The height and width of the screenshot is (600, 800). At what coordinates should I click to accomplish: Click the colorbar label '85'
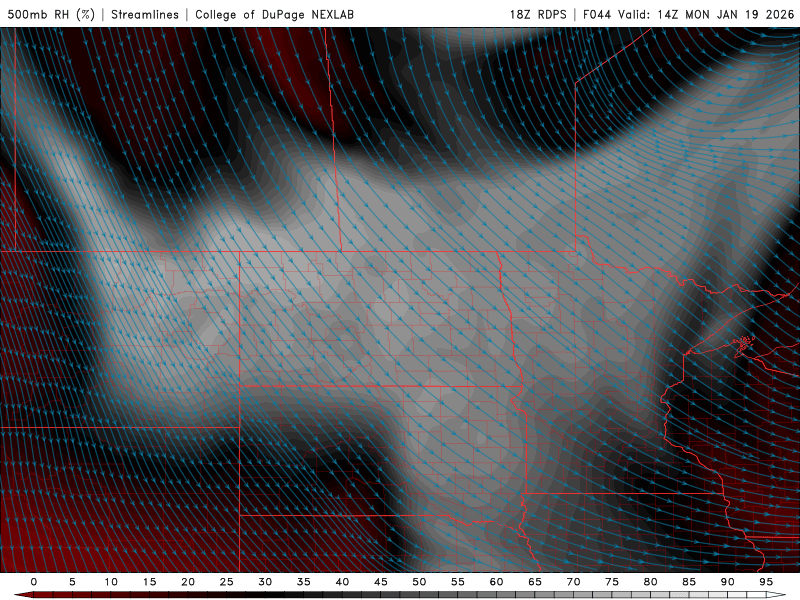point(689,582)
